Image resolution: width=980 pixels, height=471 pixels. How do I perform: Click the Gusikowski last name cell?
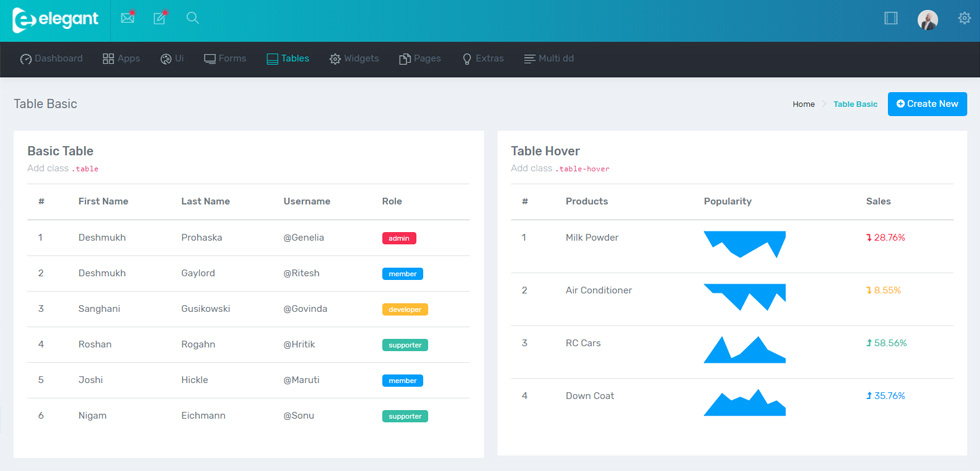click(206, 309)
